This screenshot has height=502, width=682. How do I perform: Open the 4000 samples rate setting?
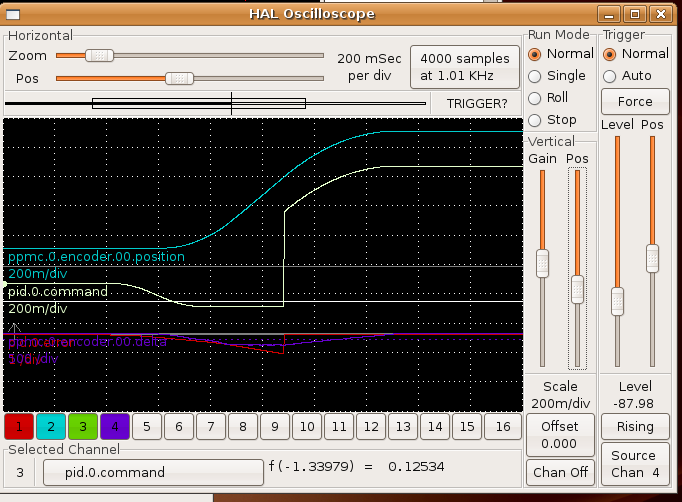[x=465, y=67]
